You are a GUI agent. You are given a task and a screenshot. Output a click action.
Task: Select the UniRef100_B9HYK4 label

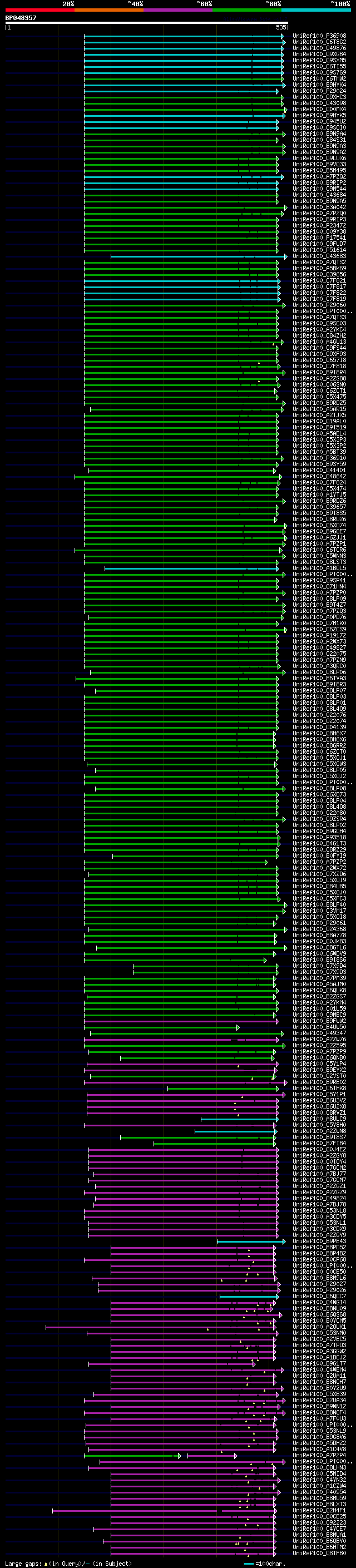tap(319, 85)
